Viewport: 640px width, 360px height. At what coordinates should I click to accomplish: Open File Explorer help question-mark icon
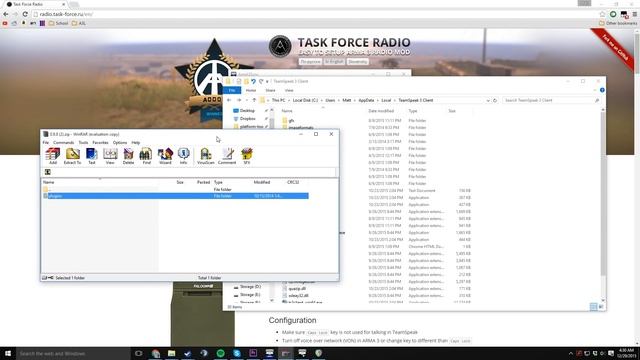click(602, 90)
